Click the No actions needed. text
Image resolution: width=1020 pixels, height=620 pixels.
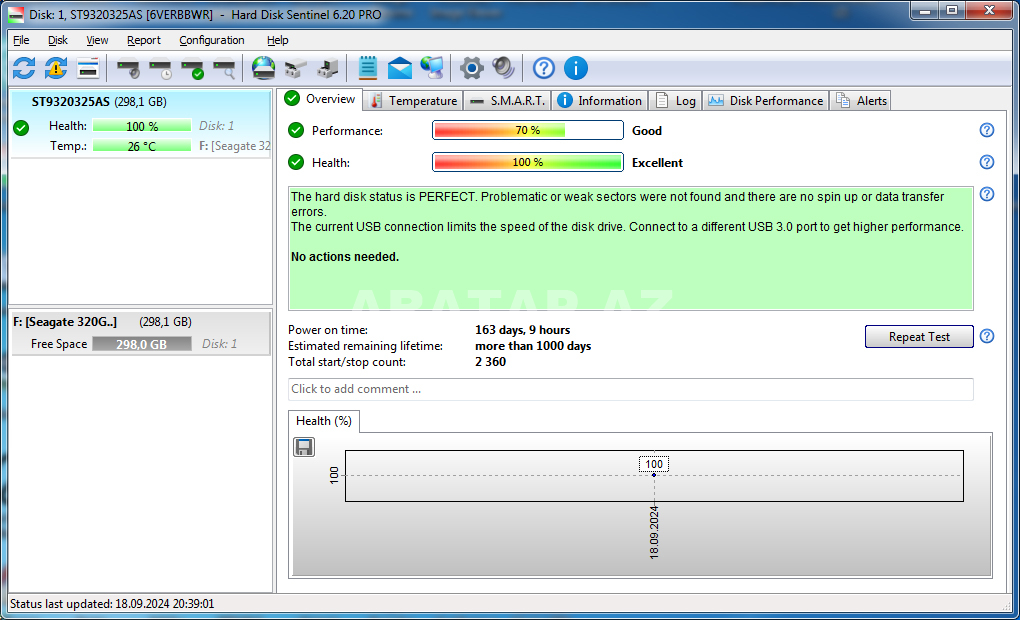(x=345, y=257)
